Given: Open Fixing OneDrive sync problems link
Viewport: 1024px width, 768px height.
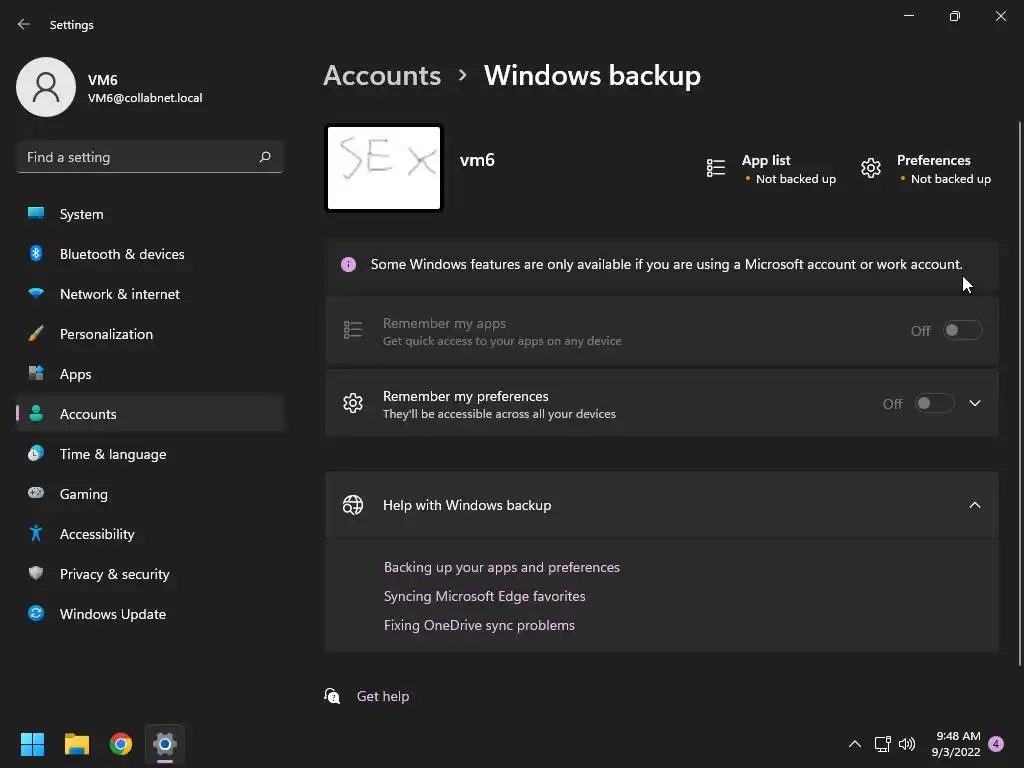Looking at the screenshot, I should (479, 625).
